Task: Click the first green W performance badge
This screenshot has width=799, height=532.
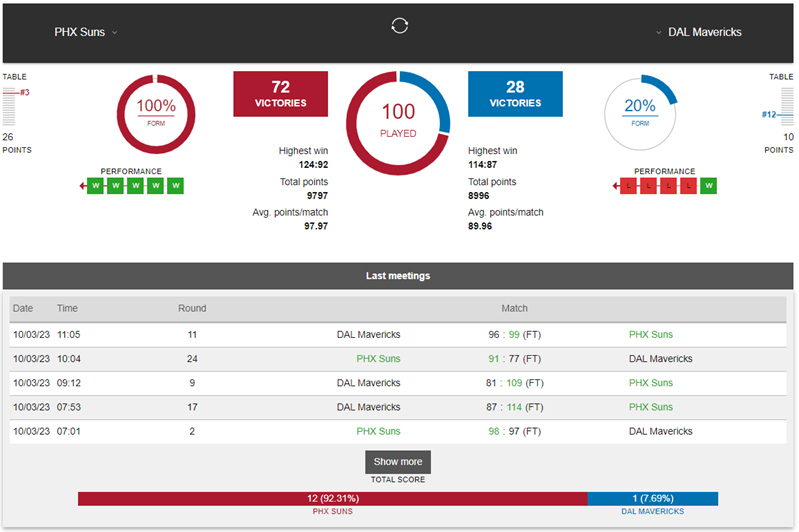Action: [x=96, y=186]
